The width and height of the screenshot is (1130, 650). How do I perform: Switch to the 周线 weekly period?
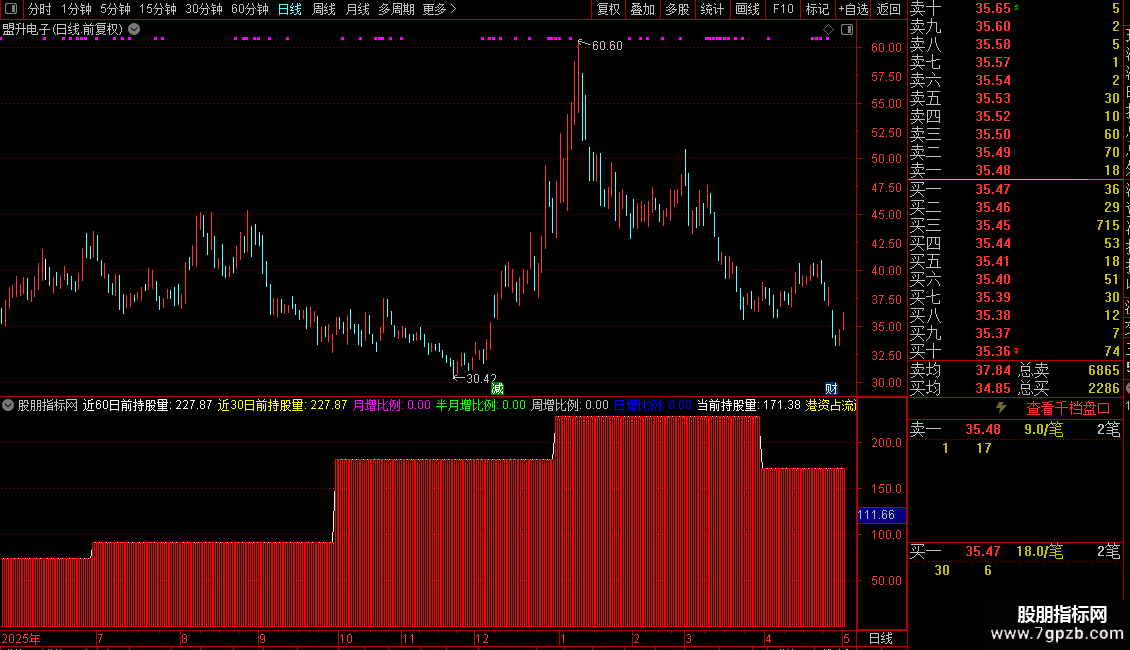click(x=324, y=9)
